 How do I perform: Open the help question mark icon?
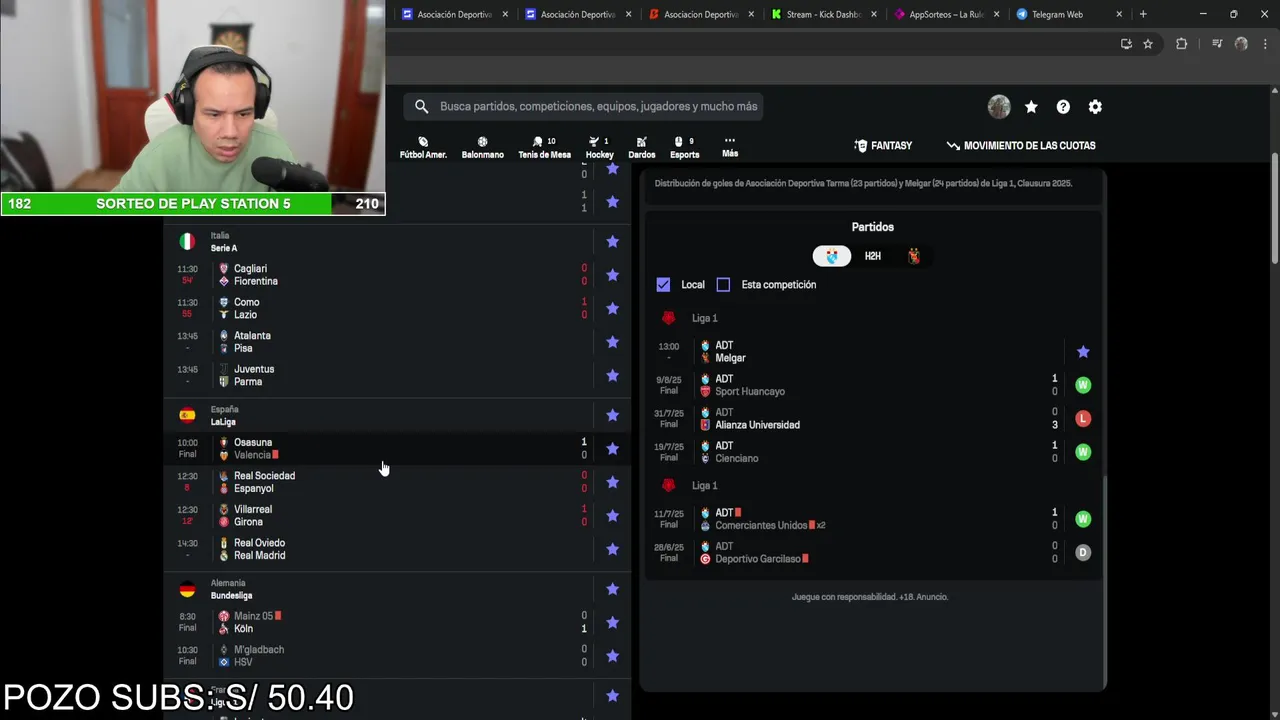coord(1063,107)
